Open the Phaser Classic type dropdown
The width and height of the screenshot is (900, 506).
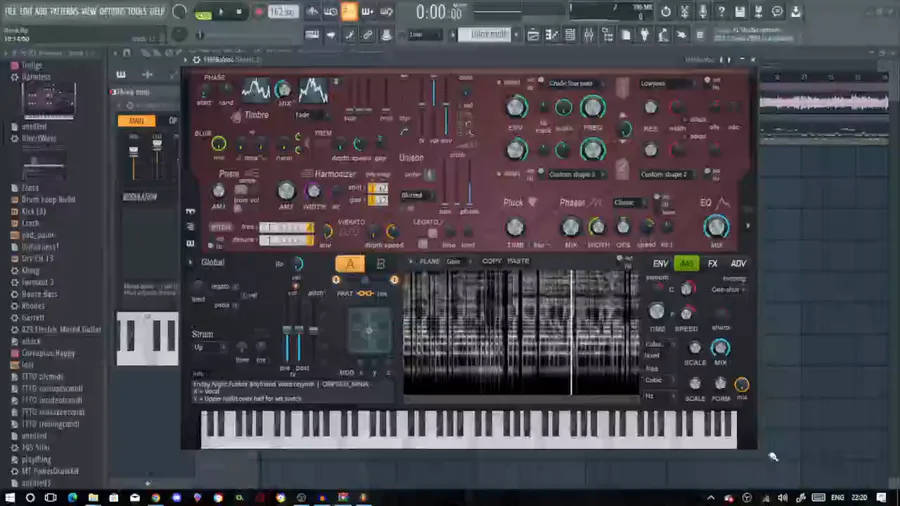(629, 203)
